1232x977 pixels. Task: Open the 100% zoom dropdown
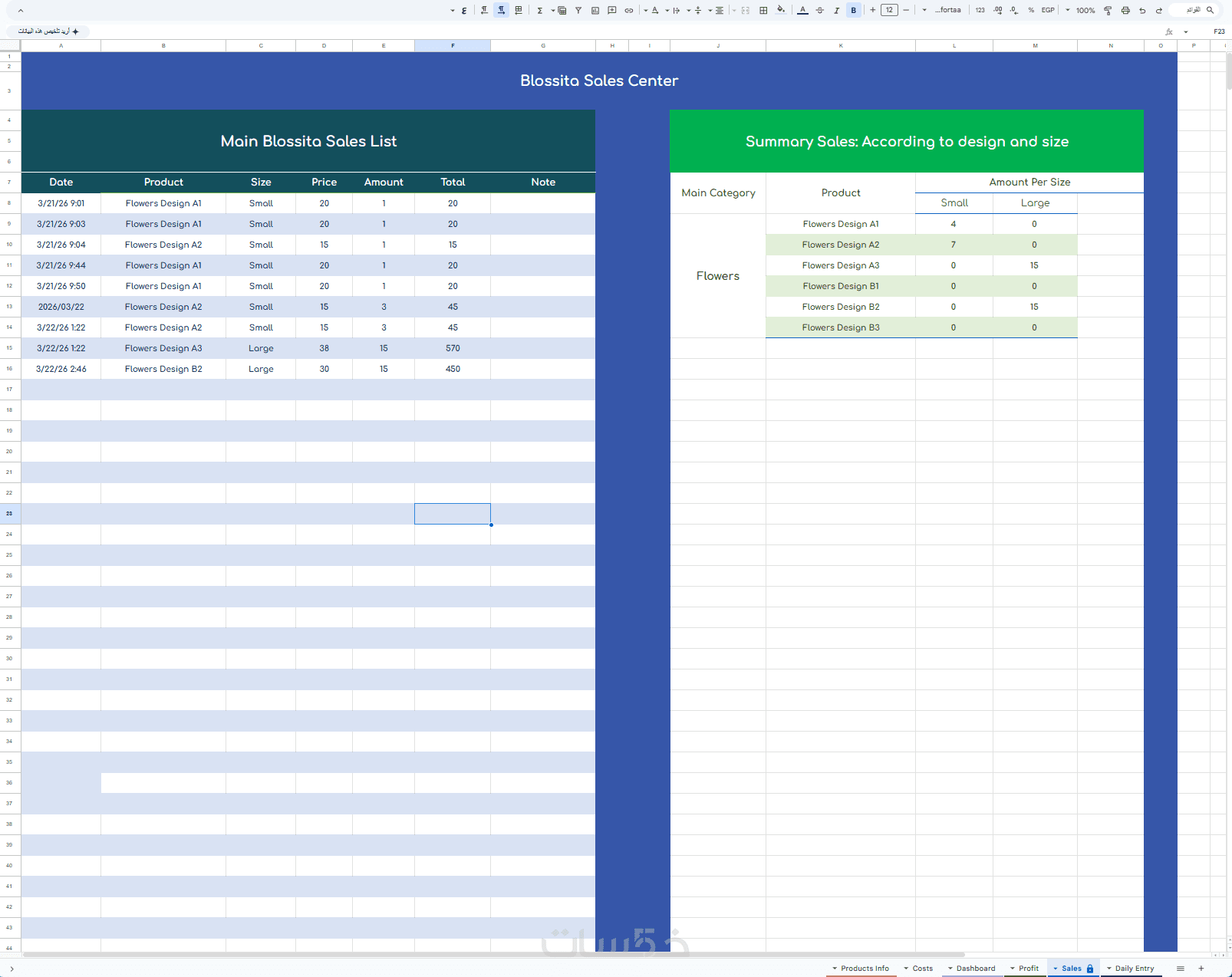click(x=1080, y=10)
